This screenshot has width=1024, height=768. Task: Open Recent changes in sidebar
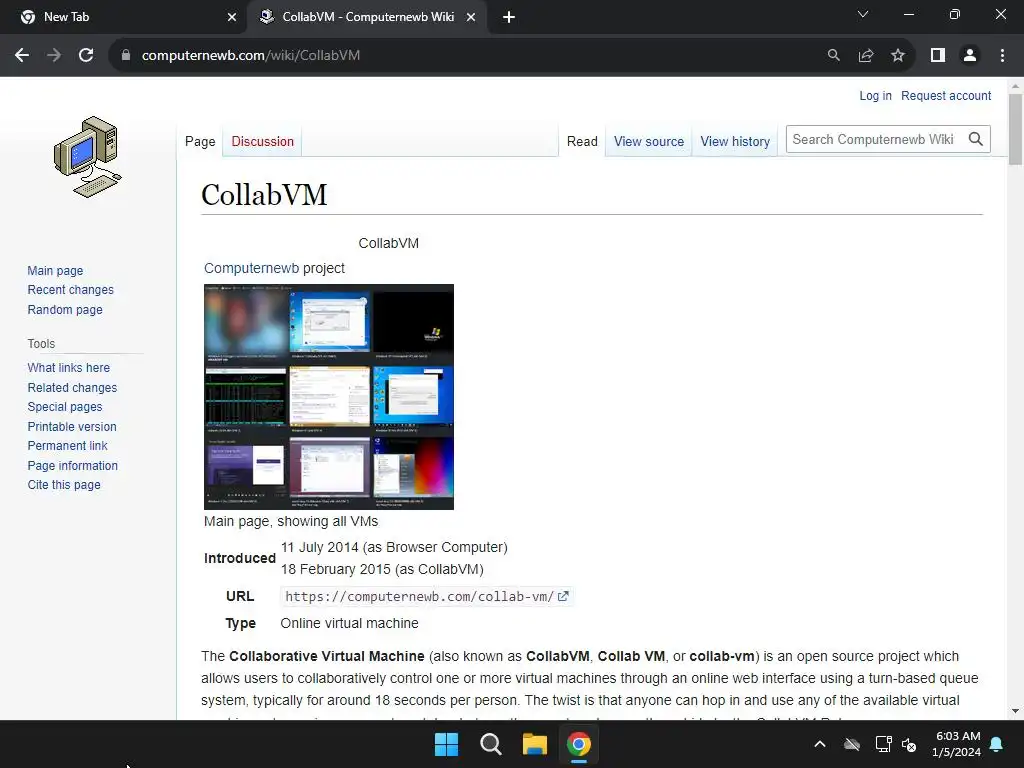pos(71,290)
